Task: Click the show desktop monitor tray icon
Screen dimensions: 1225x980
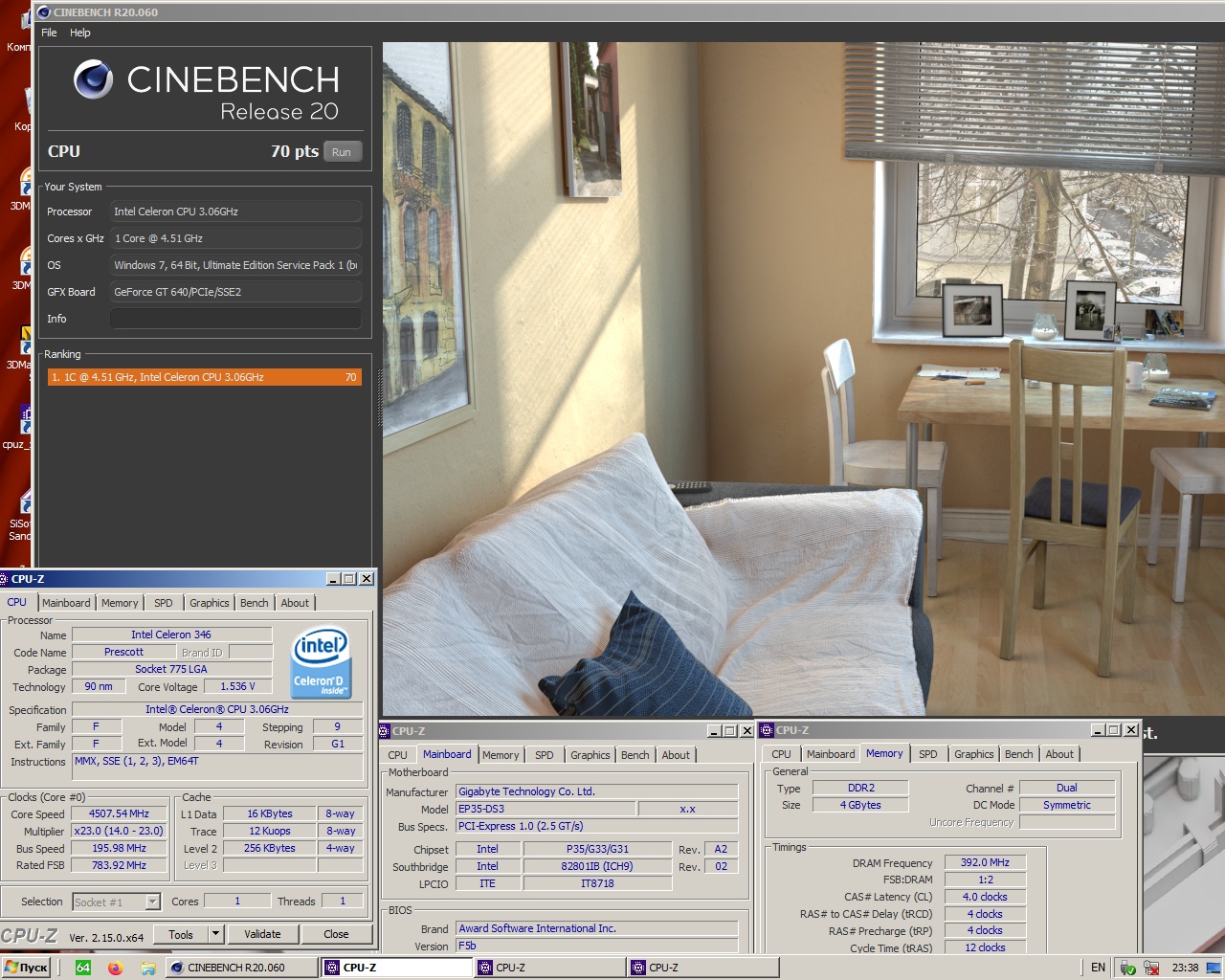Action: [1214, 968]
